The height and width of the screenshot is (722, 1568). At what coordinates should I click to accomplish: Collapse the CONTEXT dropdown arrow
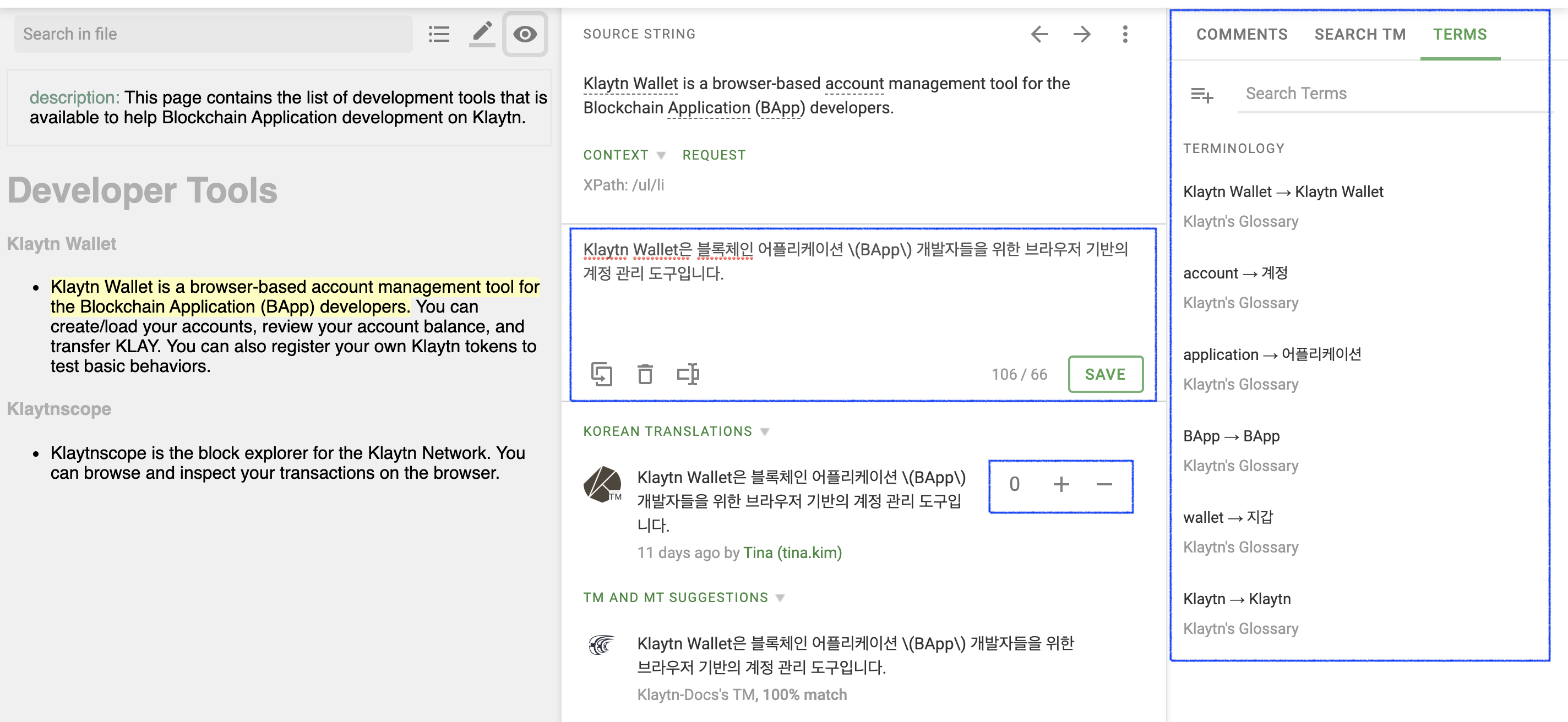point(661,156)
